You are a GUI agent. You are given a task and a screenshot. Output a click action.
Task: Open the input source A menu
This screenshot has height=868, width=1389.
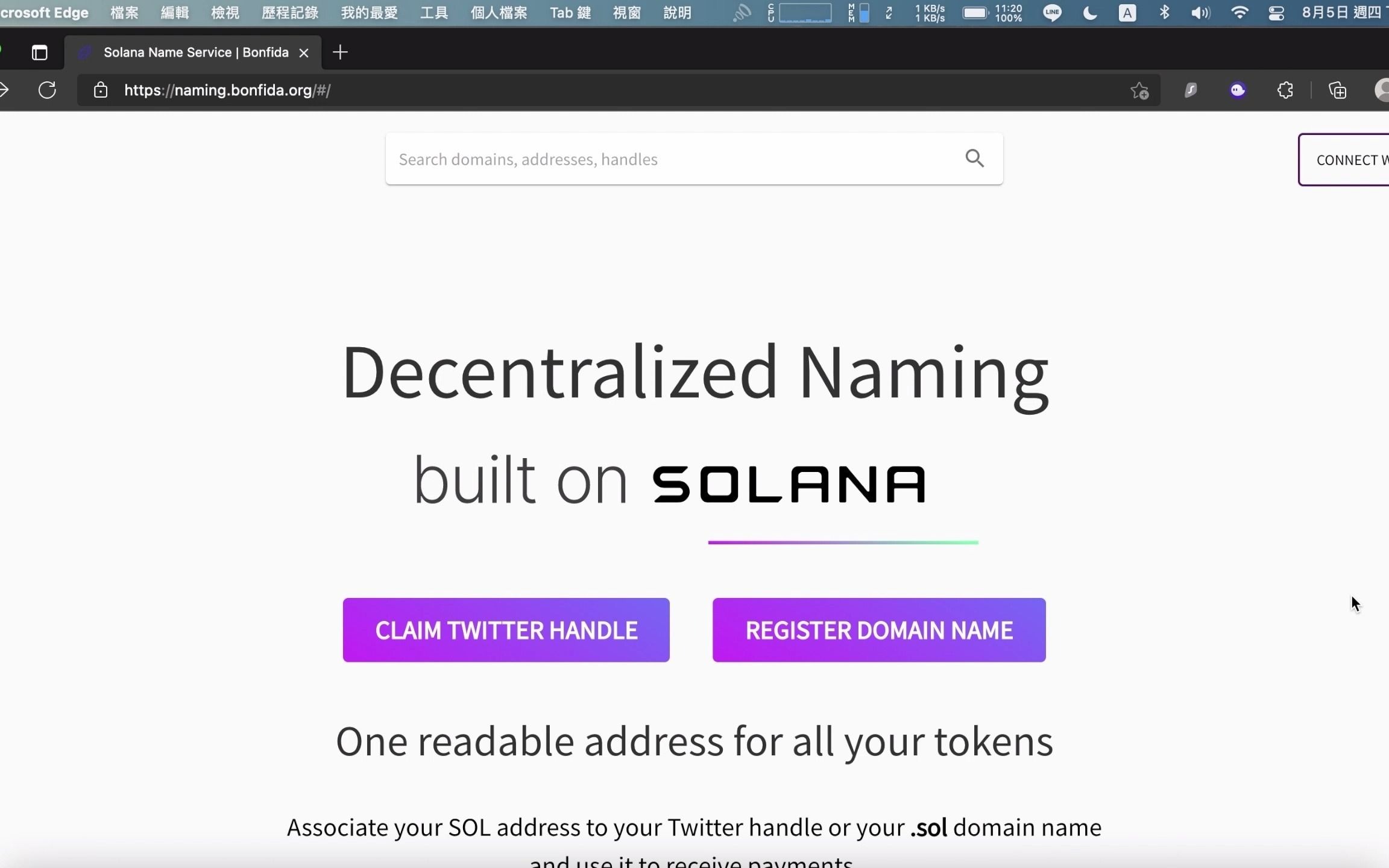click(1127, 13)
